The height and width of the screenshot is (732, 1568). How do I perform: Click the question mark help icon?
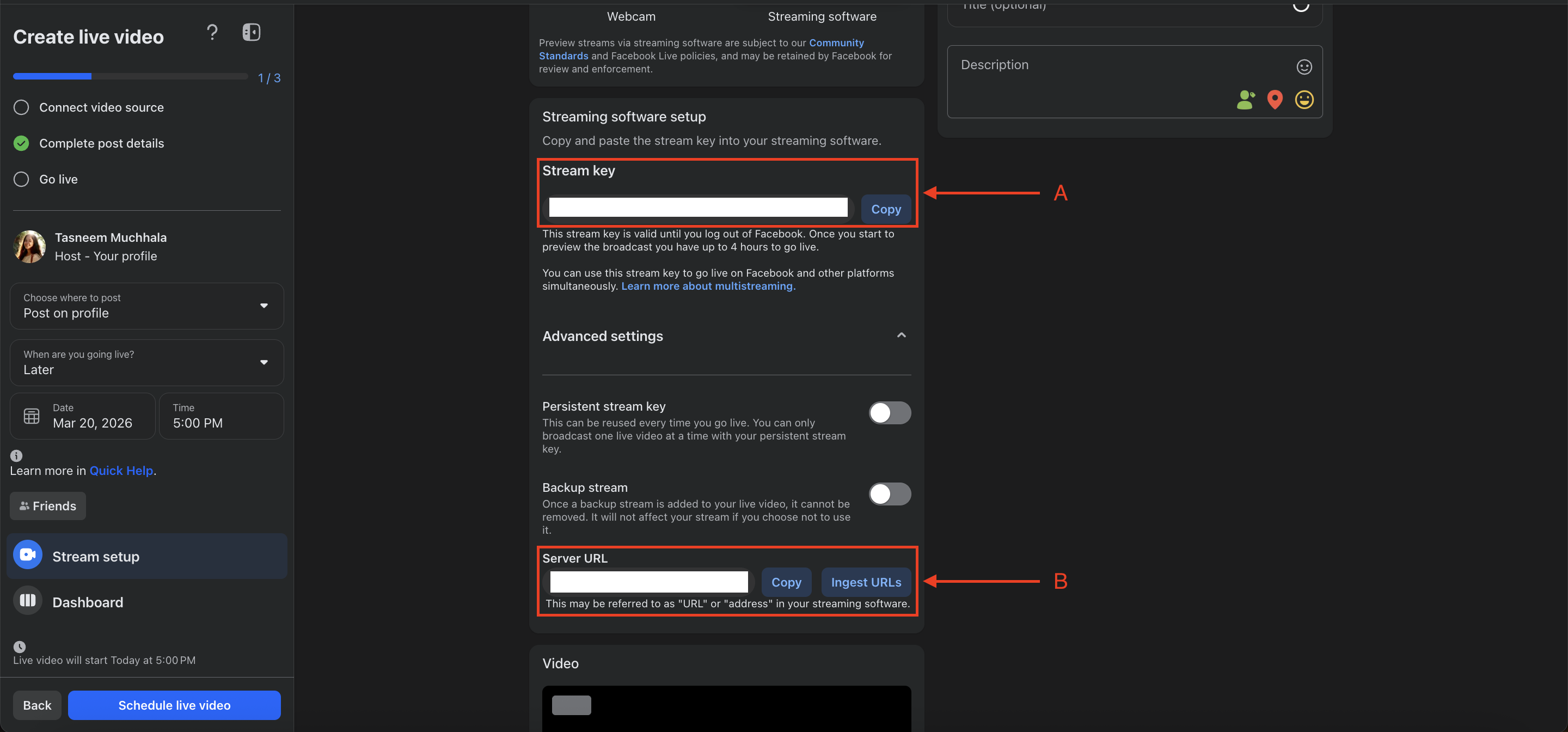point(212,32)
